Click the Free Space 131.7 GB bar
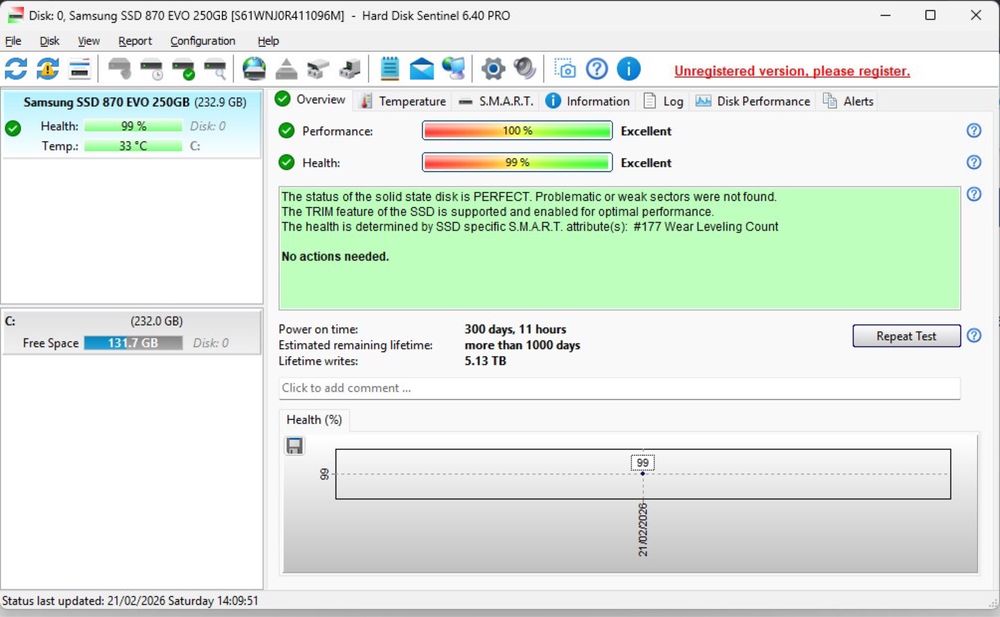Screen dimensions: 1000x617 (x=133, y=343)
